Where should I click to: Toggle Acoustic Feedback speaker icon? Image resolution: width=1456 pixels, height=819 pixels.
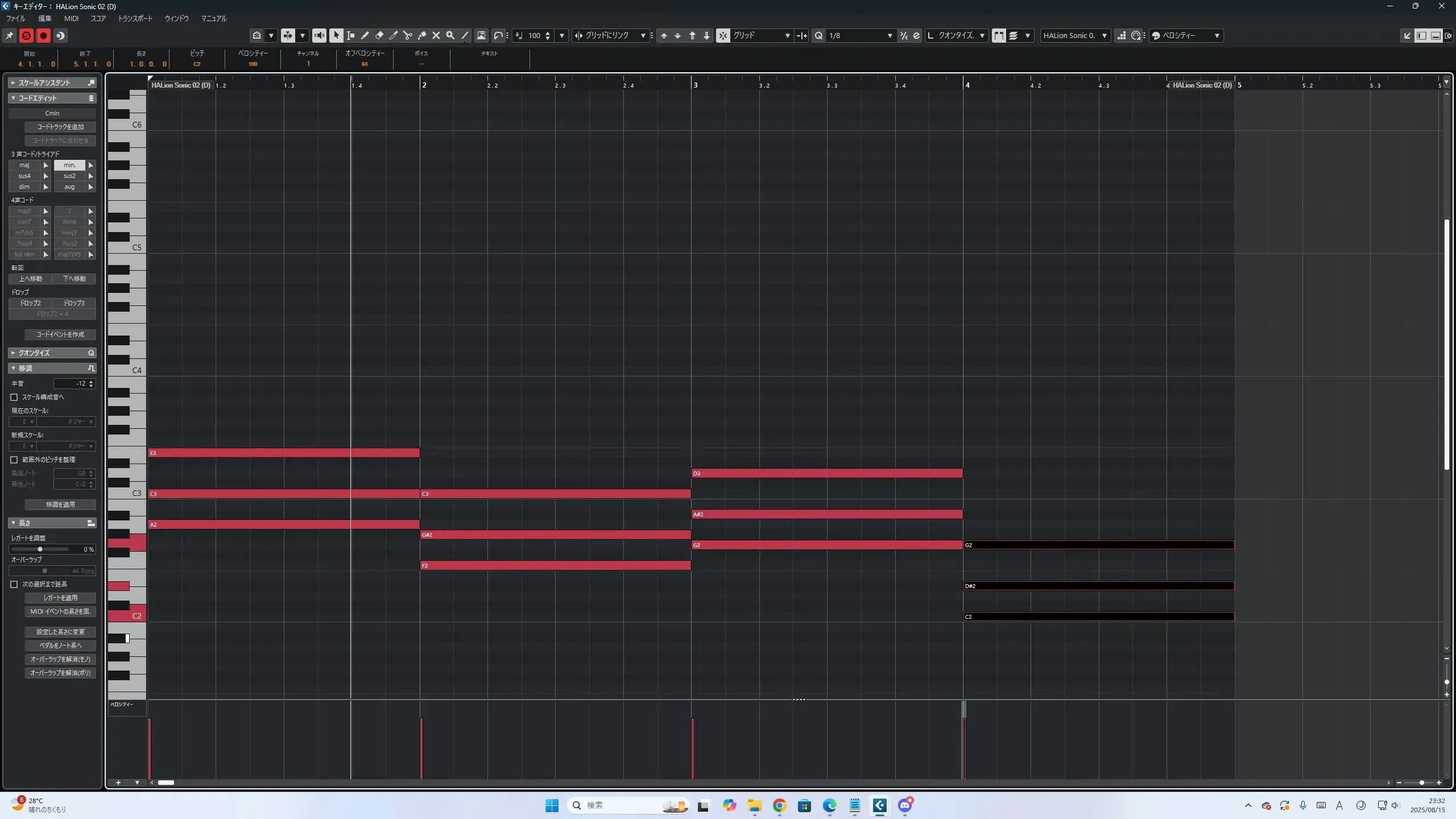click(x=320, y=35)
